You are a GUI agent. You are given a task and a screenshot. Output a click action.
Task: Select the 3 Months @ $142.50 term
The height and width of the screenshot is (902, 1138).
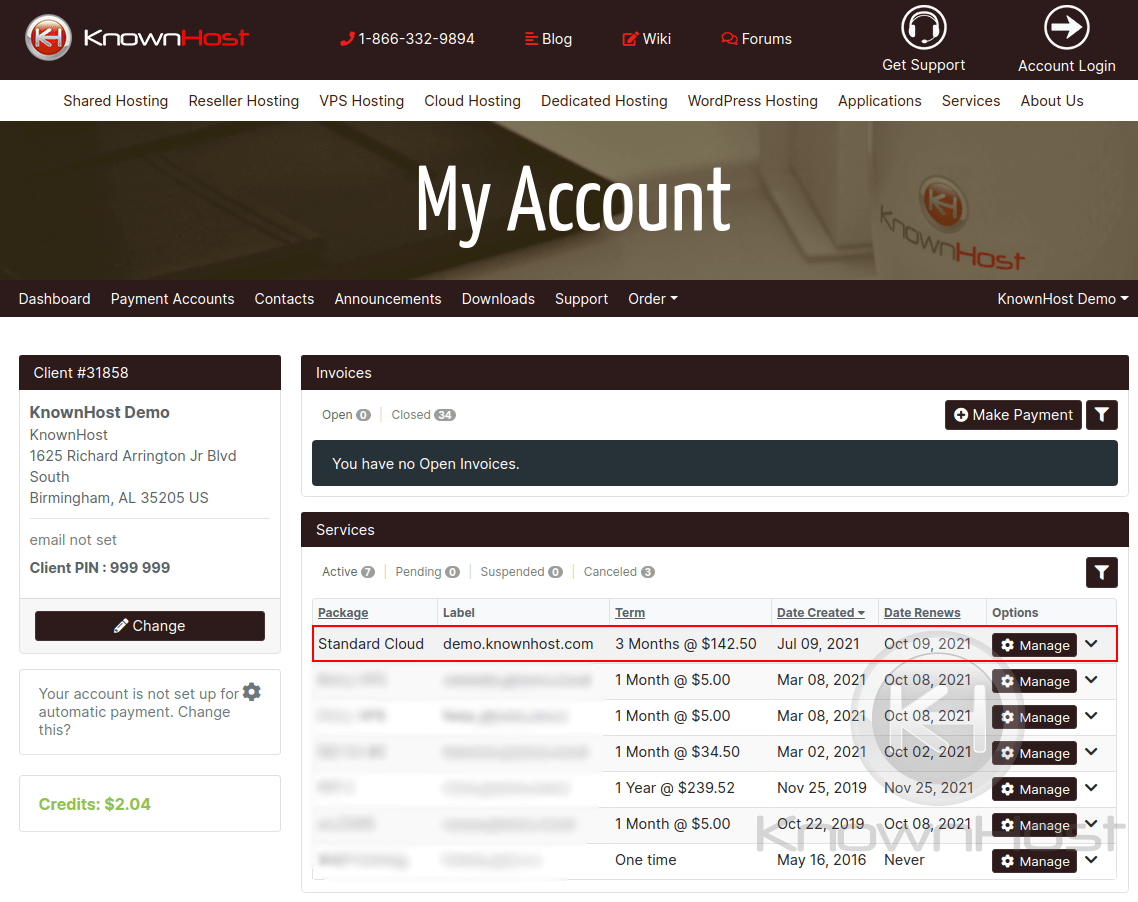pyautogui.click(x=686, y=644)
